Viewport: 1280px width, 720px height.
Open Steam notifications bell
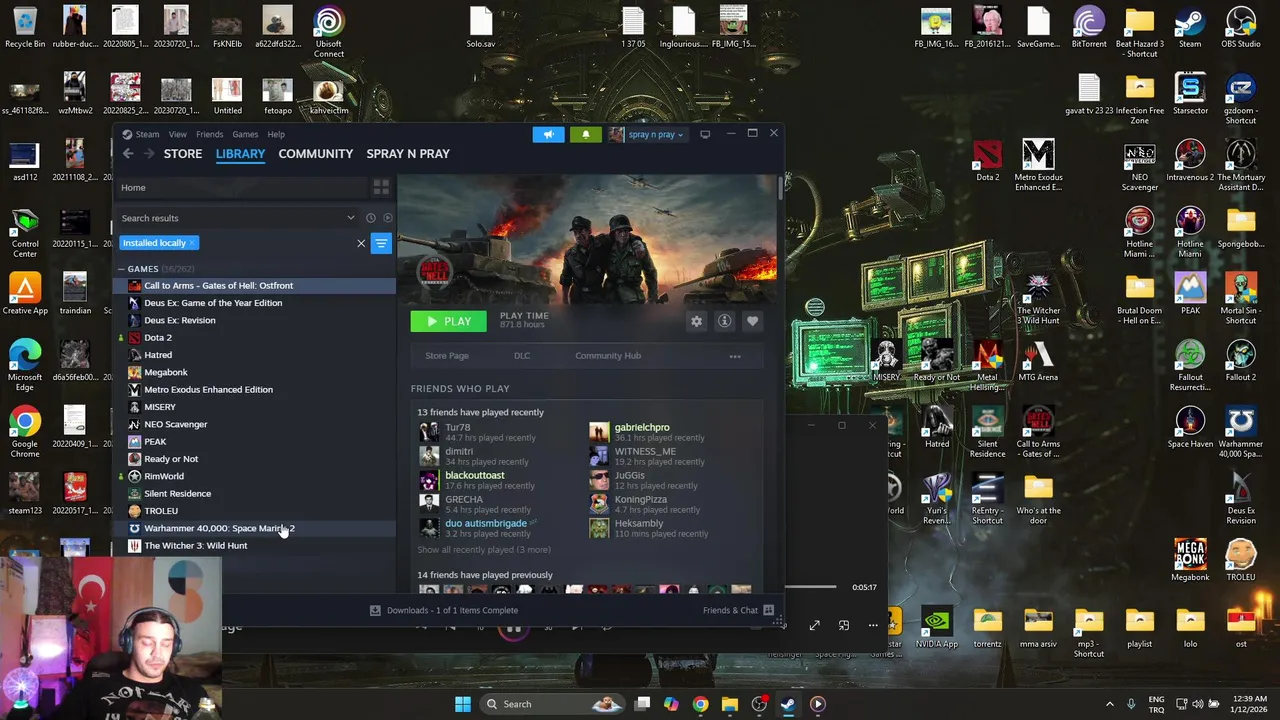[x=586, y=134]
